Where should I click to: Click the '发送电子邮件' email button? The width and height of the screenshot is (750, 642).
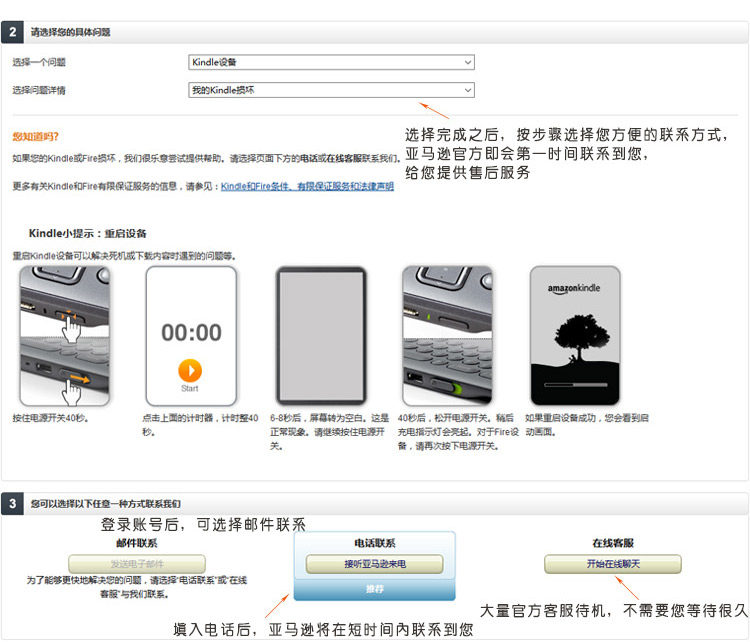[x=137, y=564]
